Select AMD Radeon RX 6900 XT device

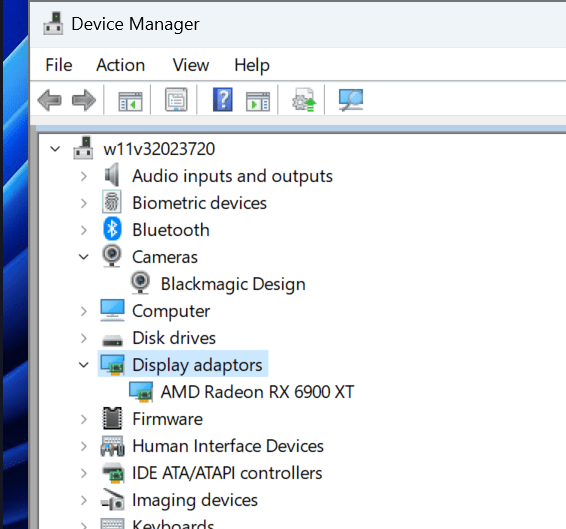click(257, 392)
